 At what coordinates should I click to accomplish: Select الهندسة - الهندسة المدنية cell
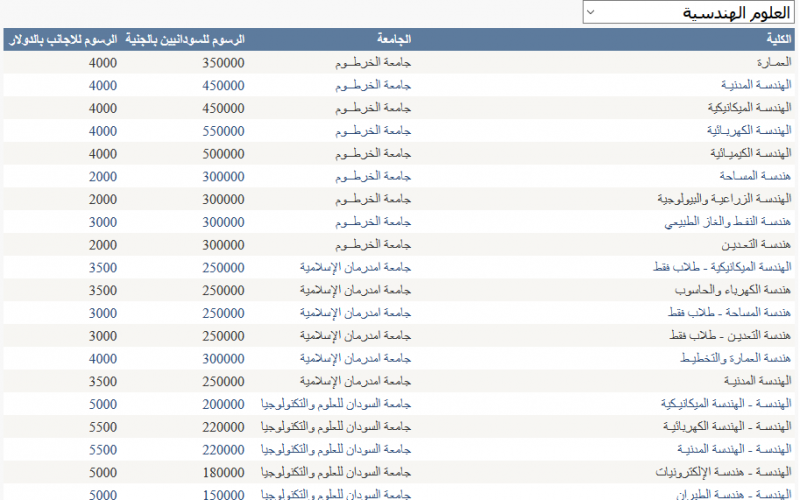coord(735,449)
